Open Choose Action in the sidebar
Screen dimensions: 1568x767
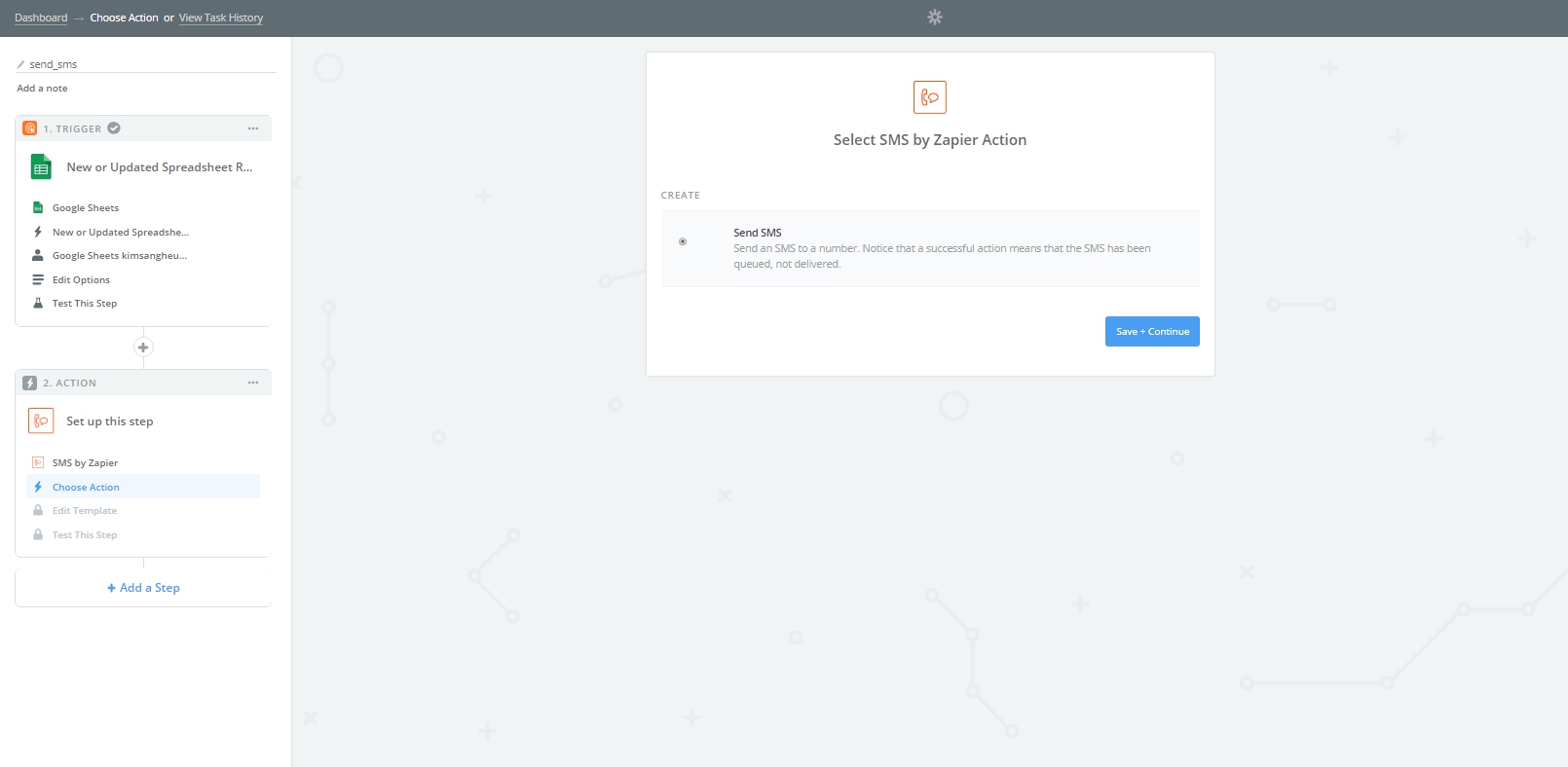click(86, 488)
